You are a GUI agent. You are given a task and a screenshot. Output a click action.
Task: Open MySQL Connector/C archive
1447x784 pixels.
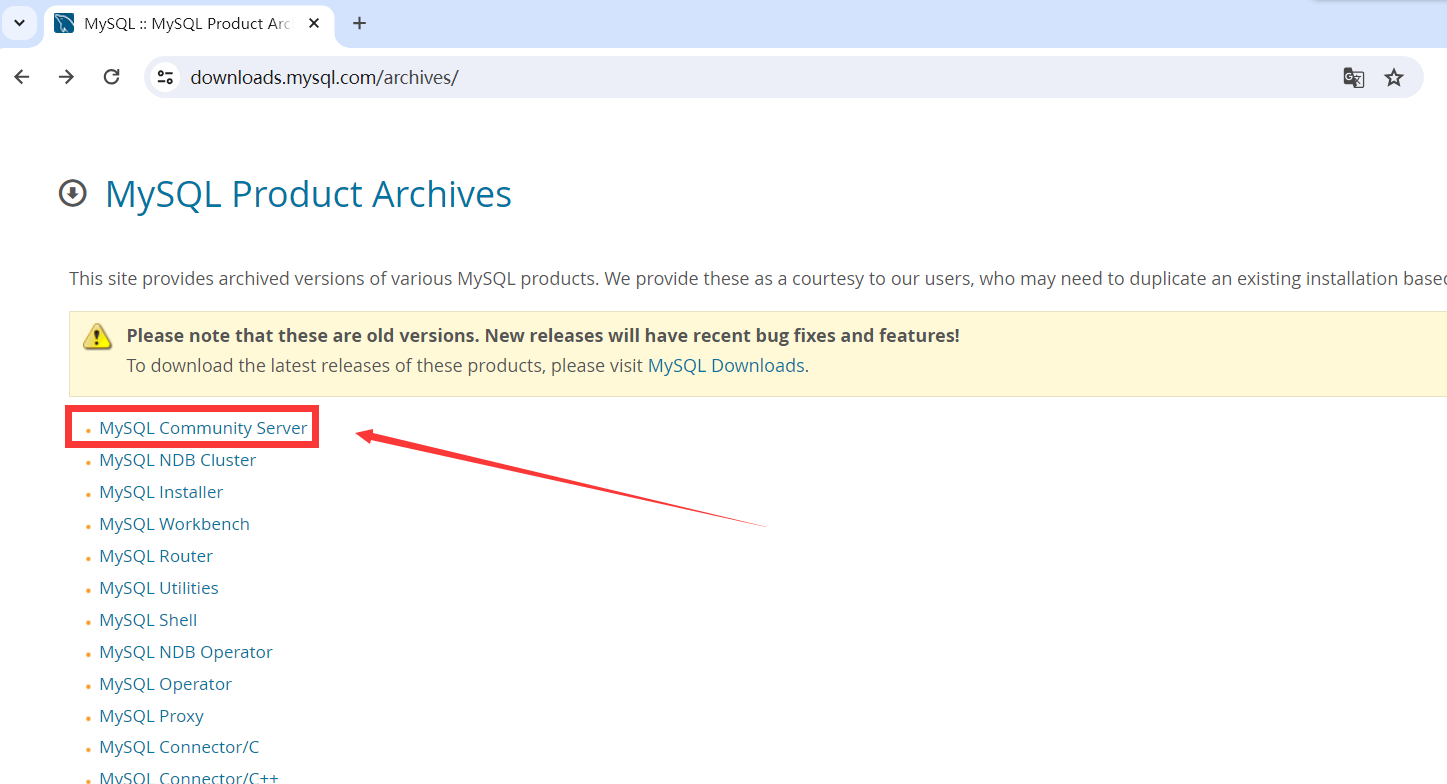point(179,747)
